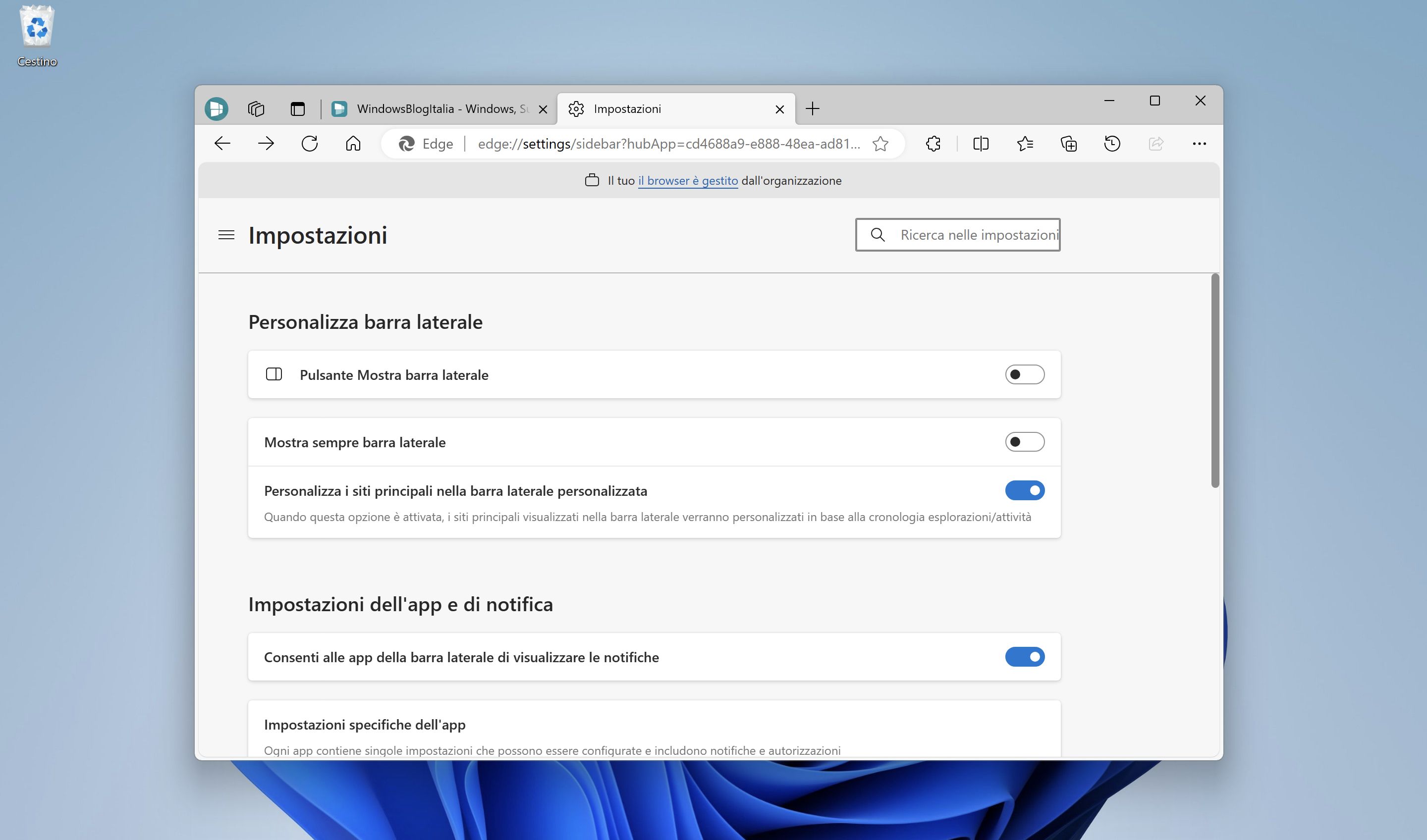The image size is (1427, 840).
Task: Click the address bar URL
Action: coord(669,144)
